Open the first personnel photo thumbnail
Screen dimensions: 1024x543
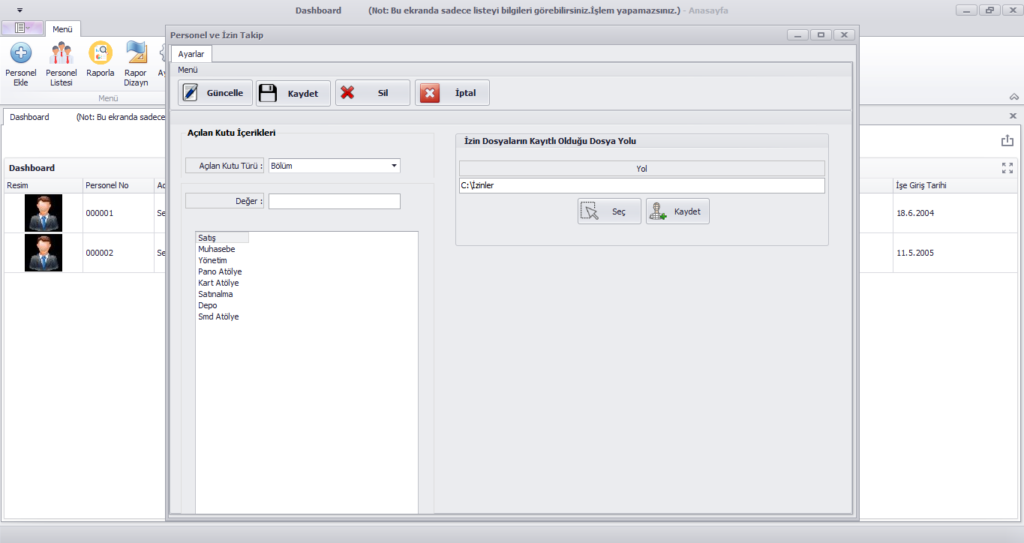click(43, 213)
